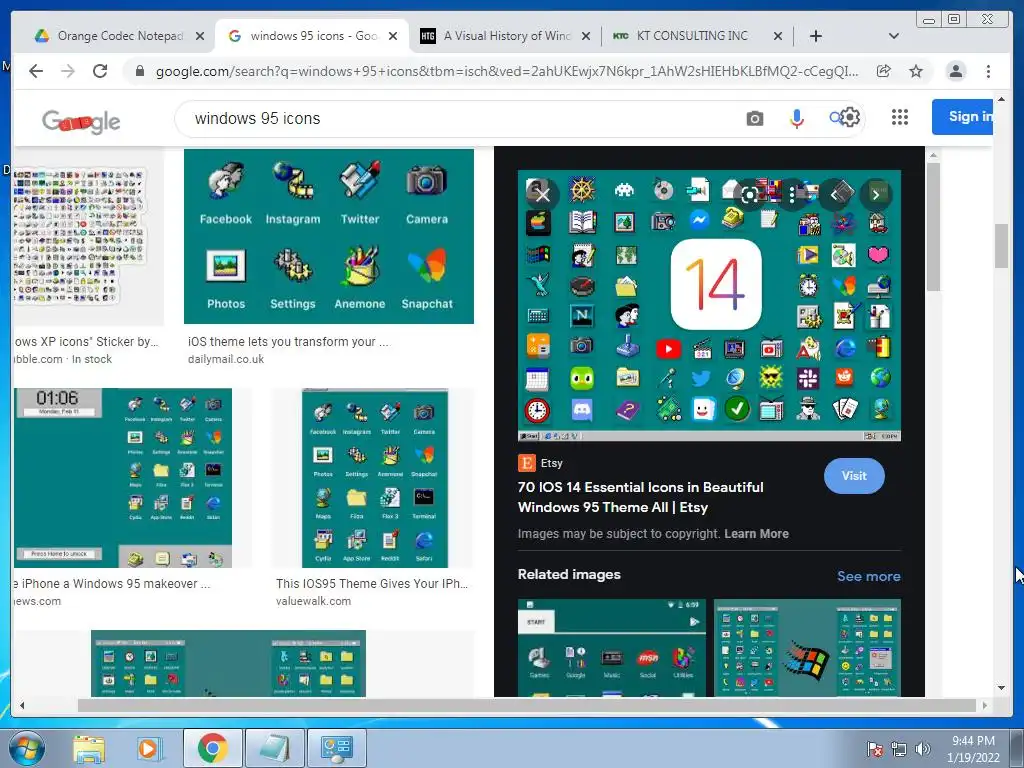The image size is (1024, 768).
Task: Expand the tab search dropdown
Action: (894, 36)
